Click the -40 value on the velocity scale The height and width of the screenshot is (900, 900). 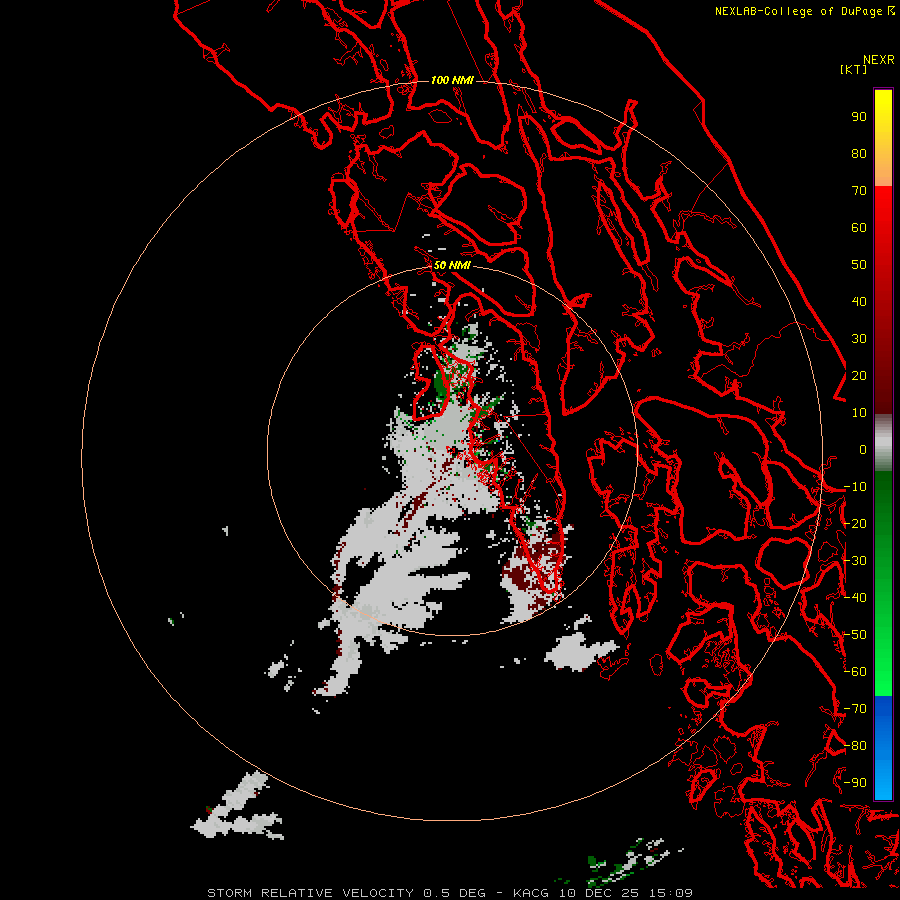coord(855,598)
